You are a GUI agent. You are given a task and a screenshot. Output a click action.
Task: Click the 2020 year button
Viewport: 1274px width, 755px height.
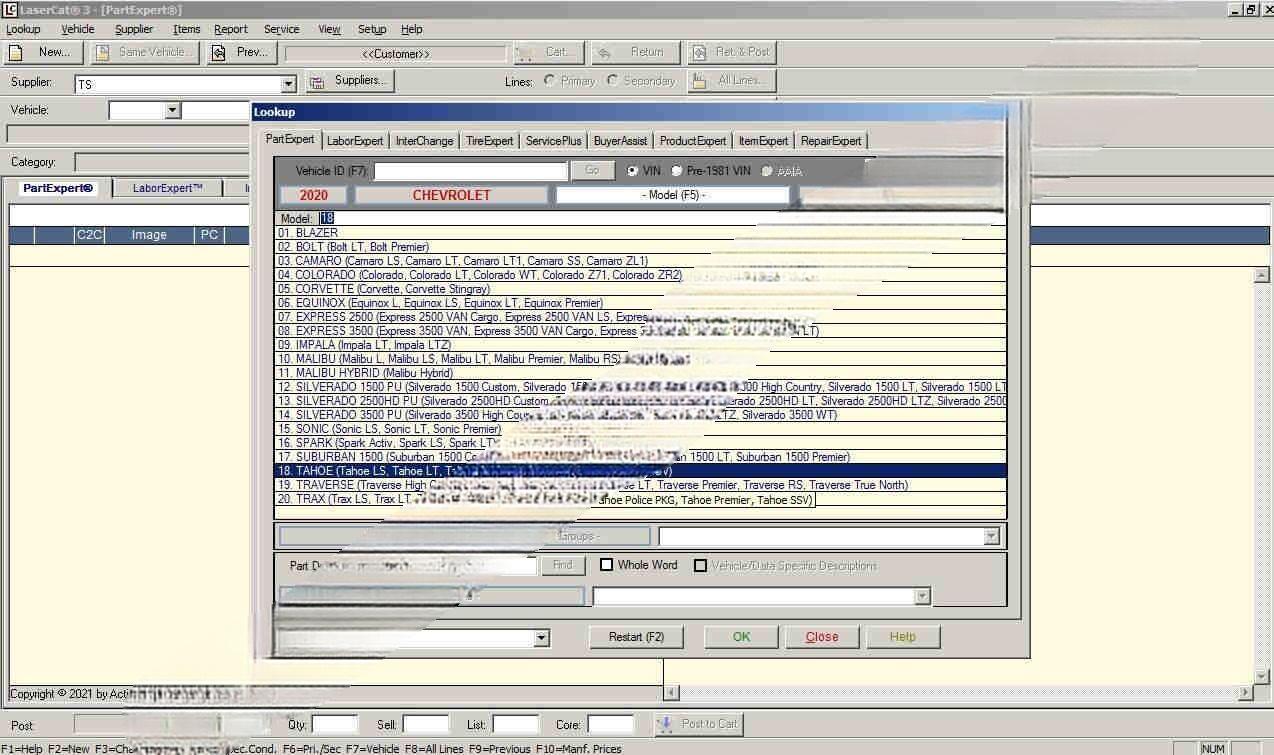[314, 195]
